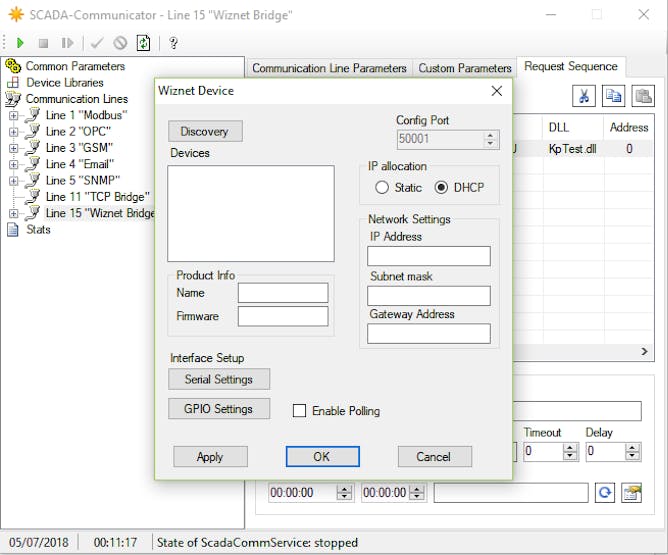This screenshot has width=668, height=555.
Task: Minimize the SCADA-Communicator window
Action: [551, 15]
